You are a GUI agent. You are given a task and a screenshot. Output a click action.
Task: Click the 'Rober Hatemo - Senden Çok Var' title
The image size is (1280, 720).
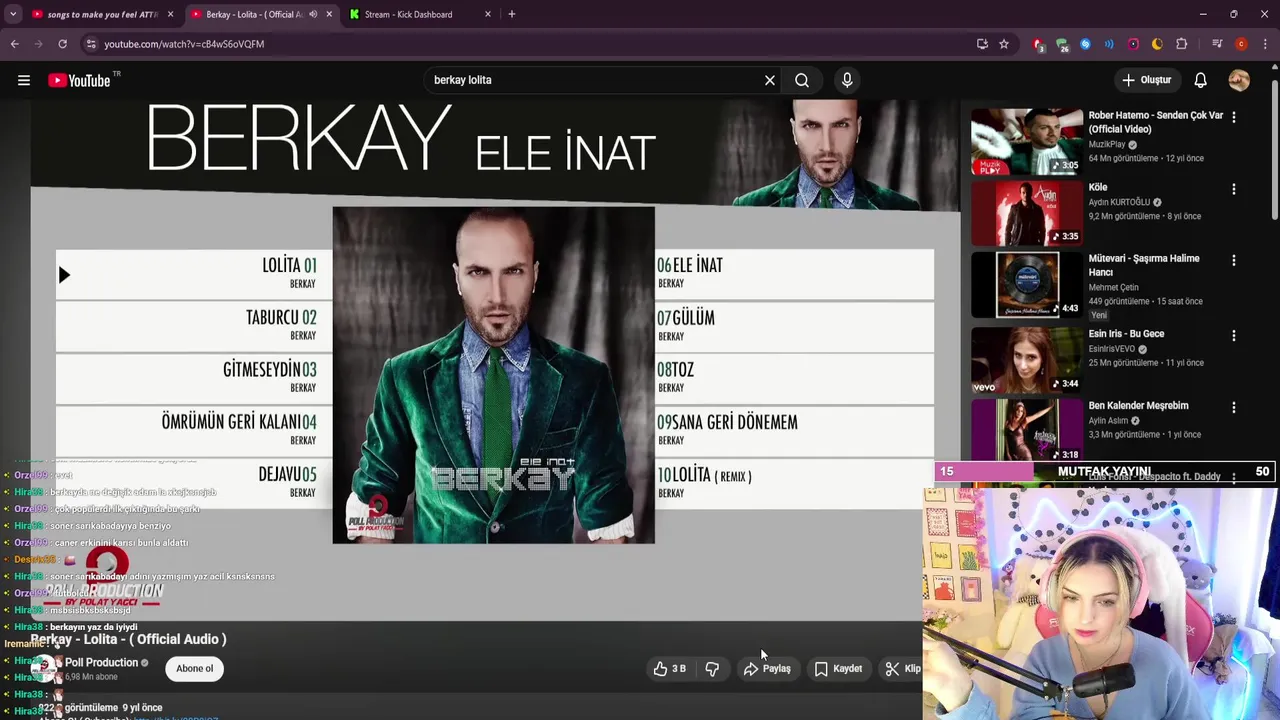(x=1155, y=122)
